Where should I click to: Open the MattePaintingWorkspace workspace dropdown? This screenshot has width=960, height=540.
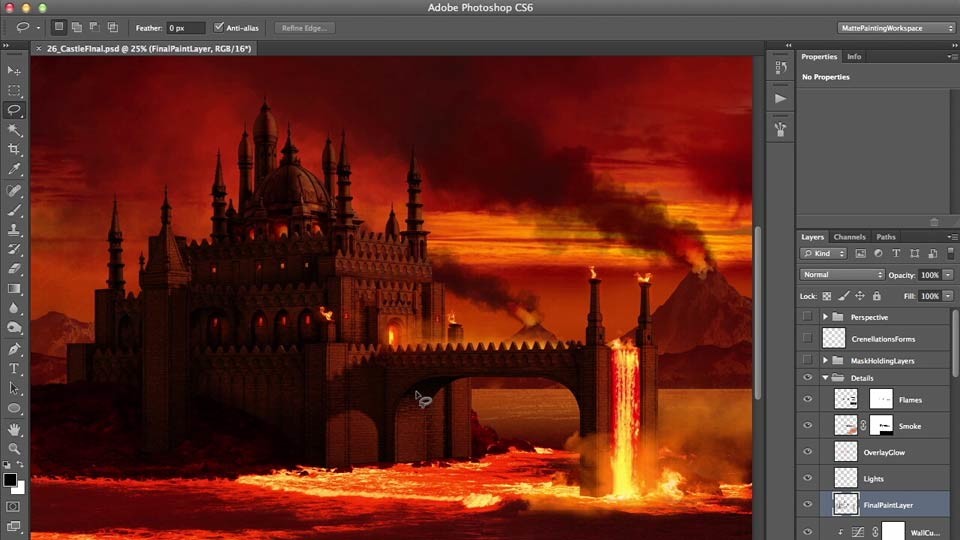[x=896, y=28]
